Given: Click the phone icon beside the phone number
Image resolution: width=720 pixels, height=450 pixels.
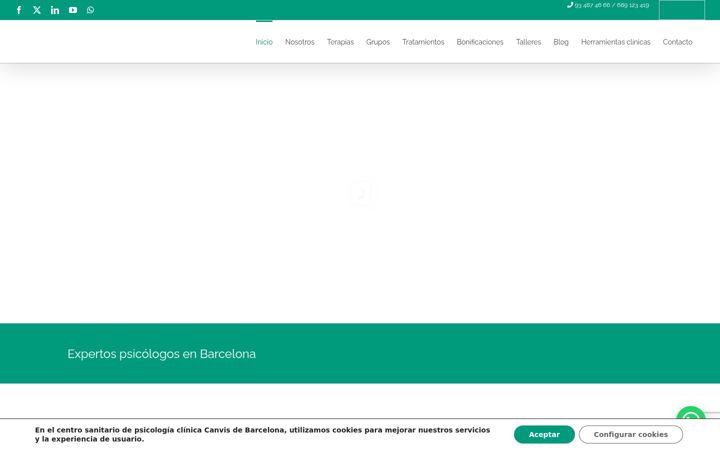Looking at the screenshot, I should pos(570,5).
